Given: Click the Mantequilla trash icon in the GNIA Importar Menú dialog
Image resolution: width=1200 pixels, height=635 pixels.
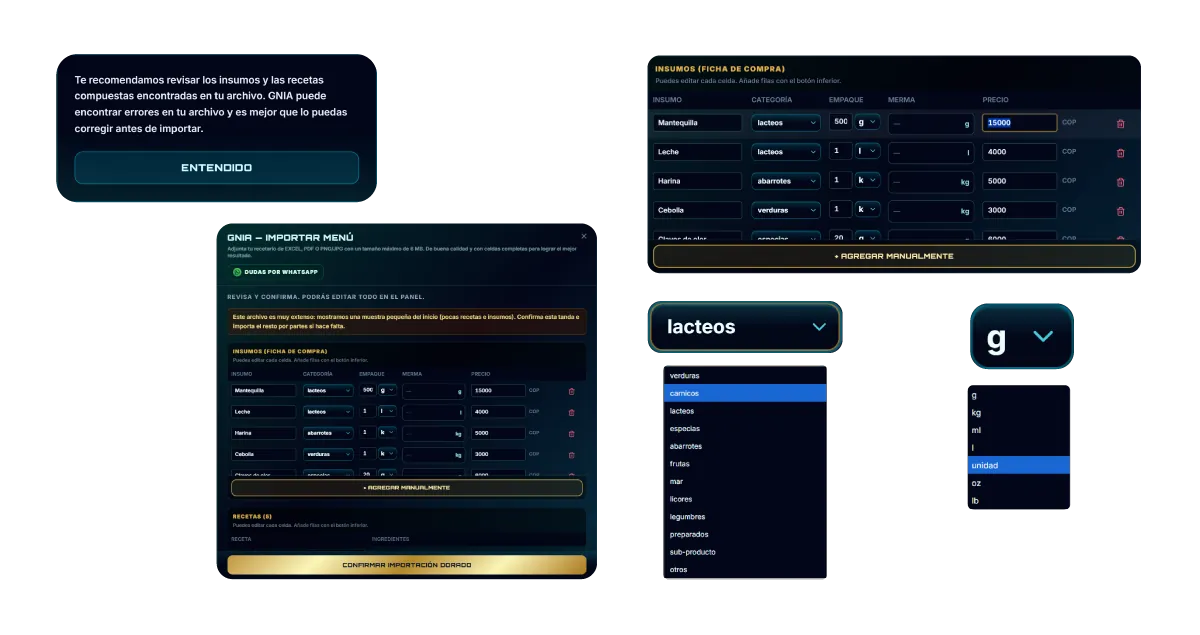Looking at the screenshot, I should tap(572, 391).
